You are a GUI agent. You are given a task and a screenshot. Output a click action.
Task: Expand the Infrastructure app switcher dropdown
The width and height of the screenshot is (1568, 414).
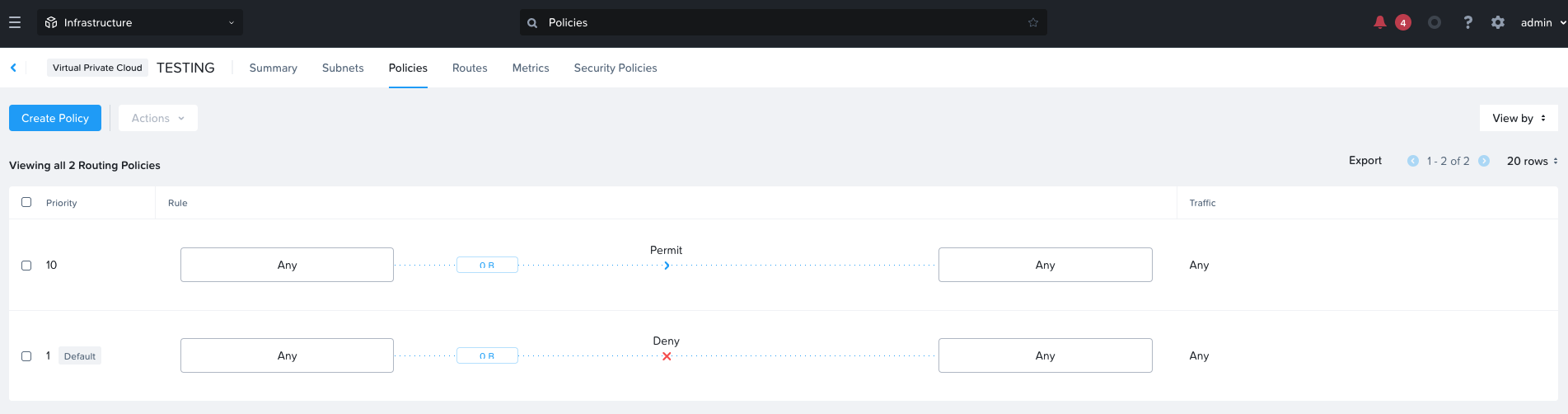point(140,22)
